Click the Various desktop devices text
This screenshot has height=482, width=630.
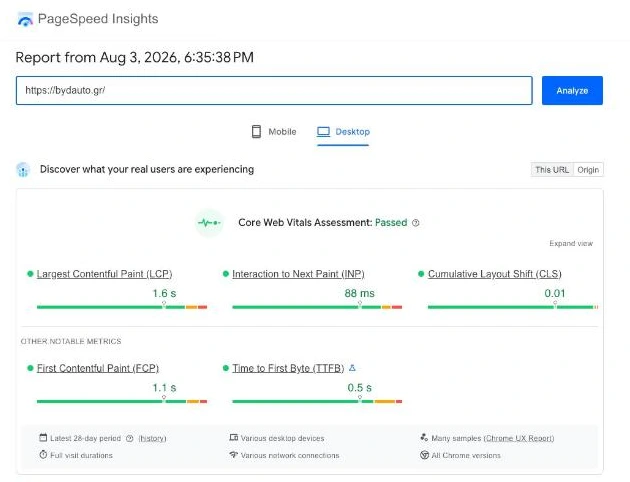pyautogui.click(x=282, y=438)
